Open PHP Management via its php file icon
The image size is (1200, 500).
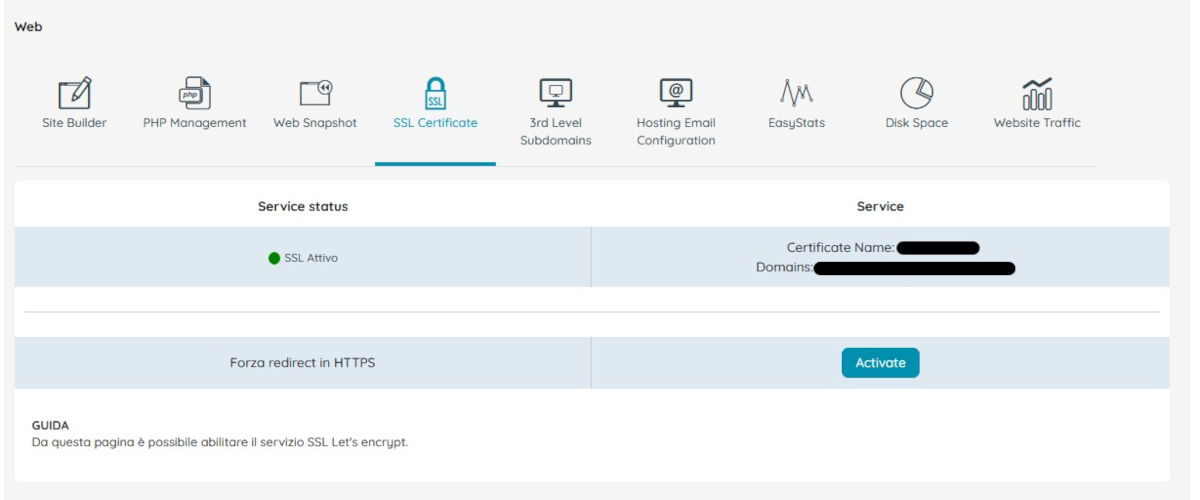pyautogui.click(x=195, y=93)
